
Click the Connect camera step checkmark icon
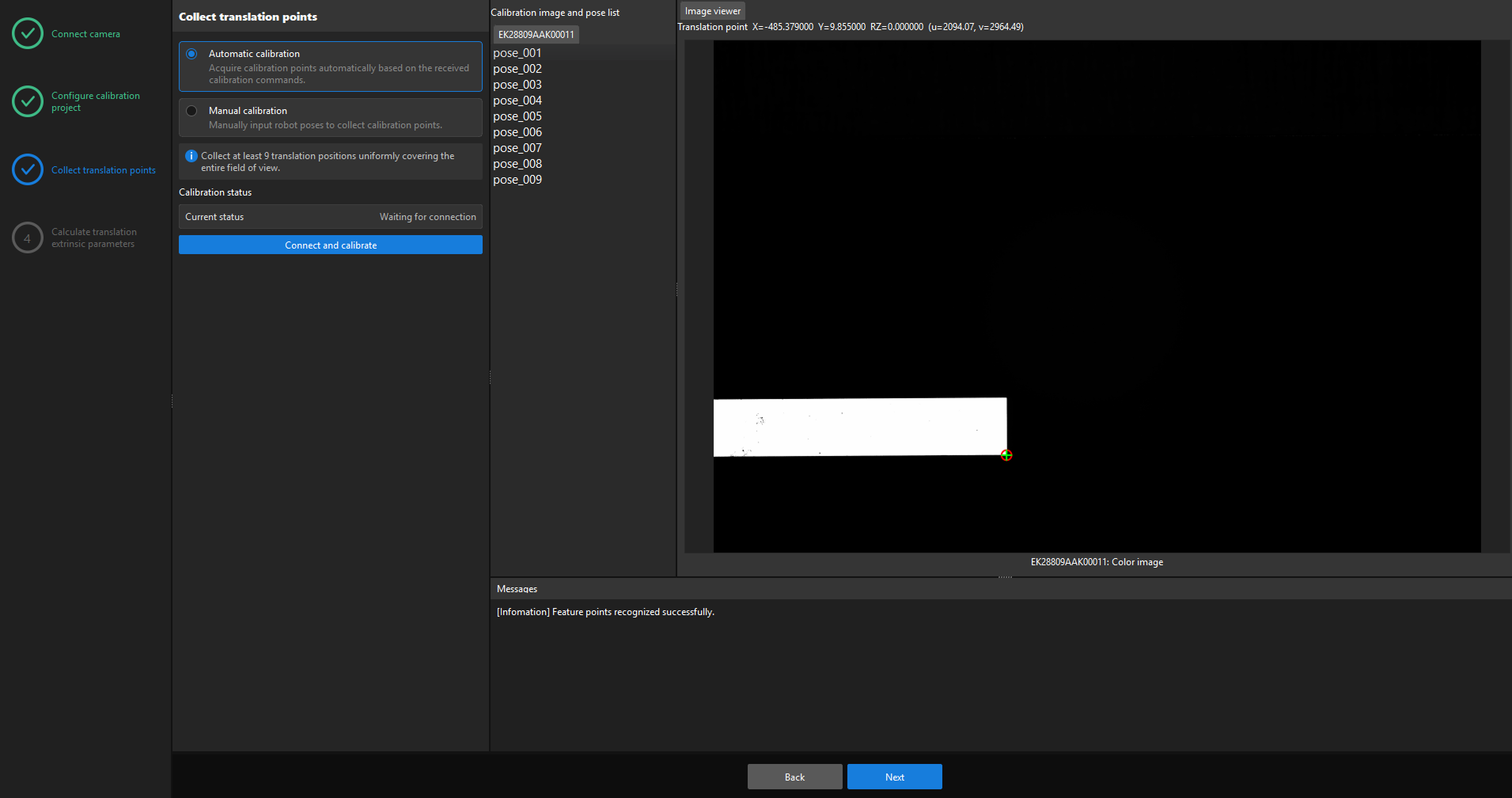tap(28, 33)
